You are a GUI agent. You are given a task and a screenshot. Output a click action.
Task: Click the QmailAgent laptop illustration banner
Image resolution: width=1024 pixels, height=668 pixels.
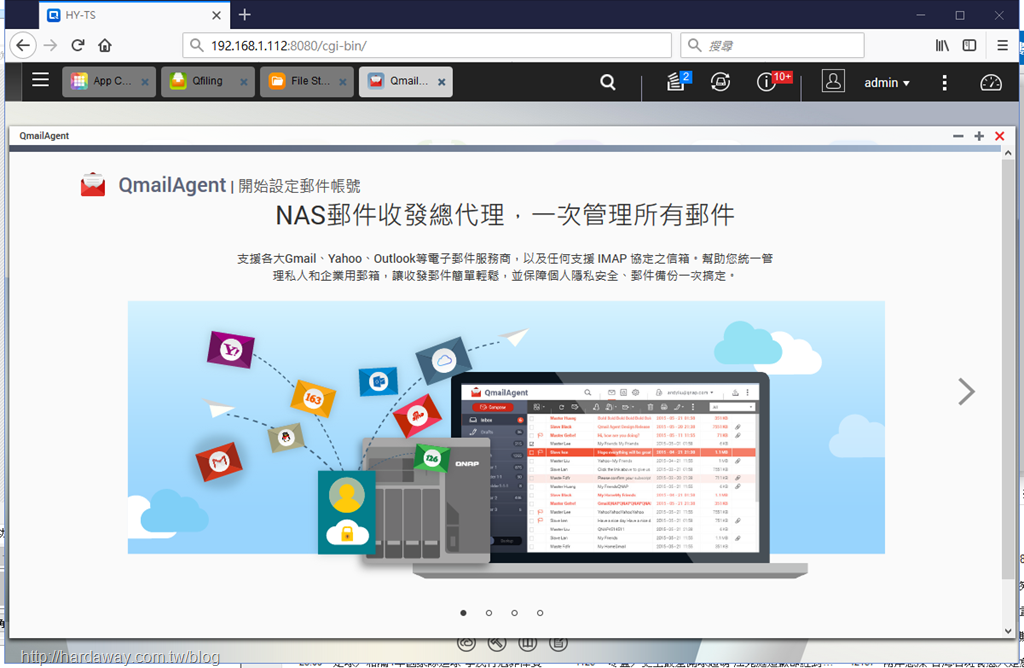506,440
